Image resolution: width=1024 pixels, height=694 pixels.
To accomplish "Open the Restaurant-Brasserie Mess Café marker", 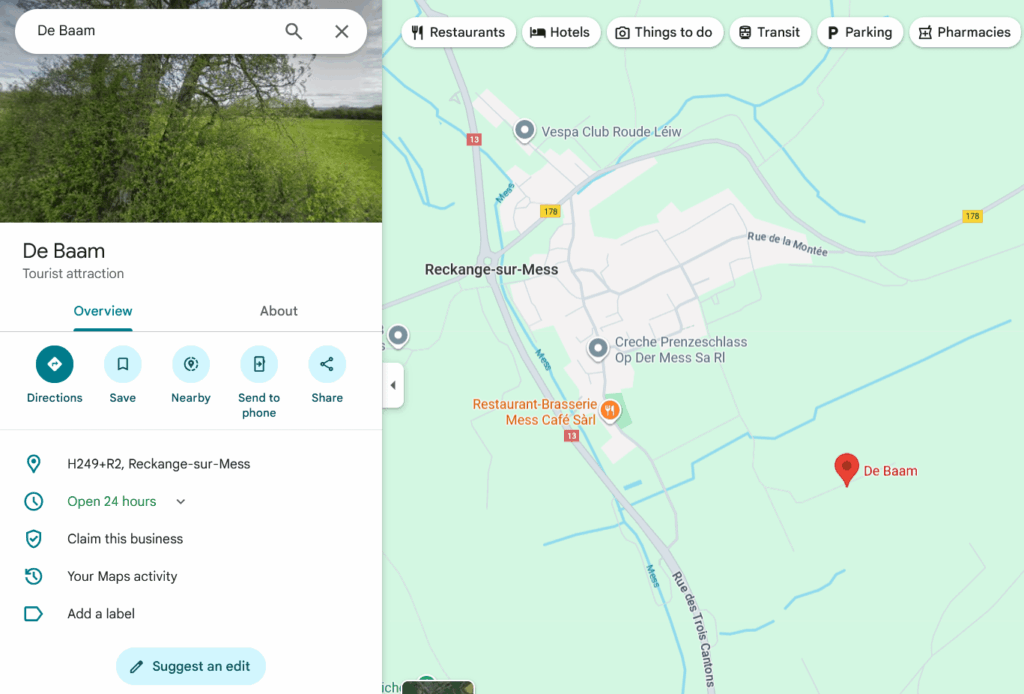I will [x=610, y=411].
